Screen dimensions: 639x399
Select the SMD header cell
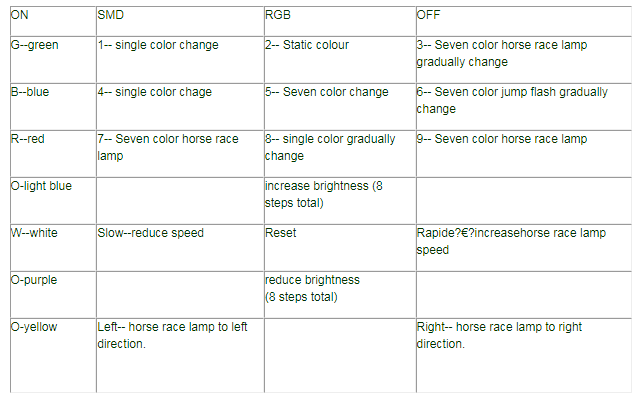pos(180,21)
